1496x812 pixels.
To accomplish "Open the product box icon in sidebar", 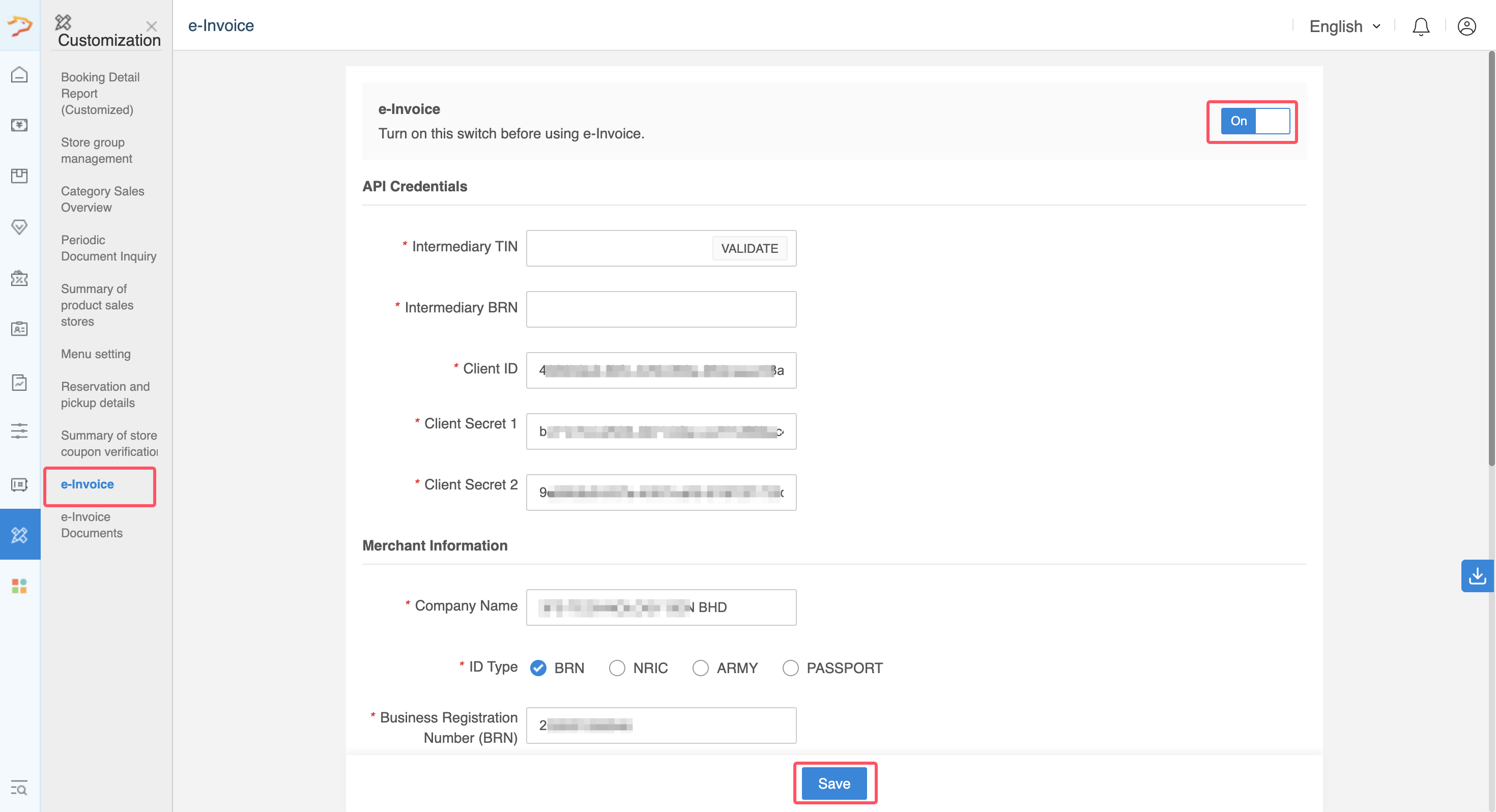I will point(20,176).
